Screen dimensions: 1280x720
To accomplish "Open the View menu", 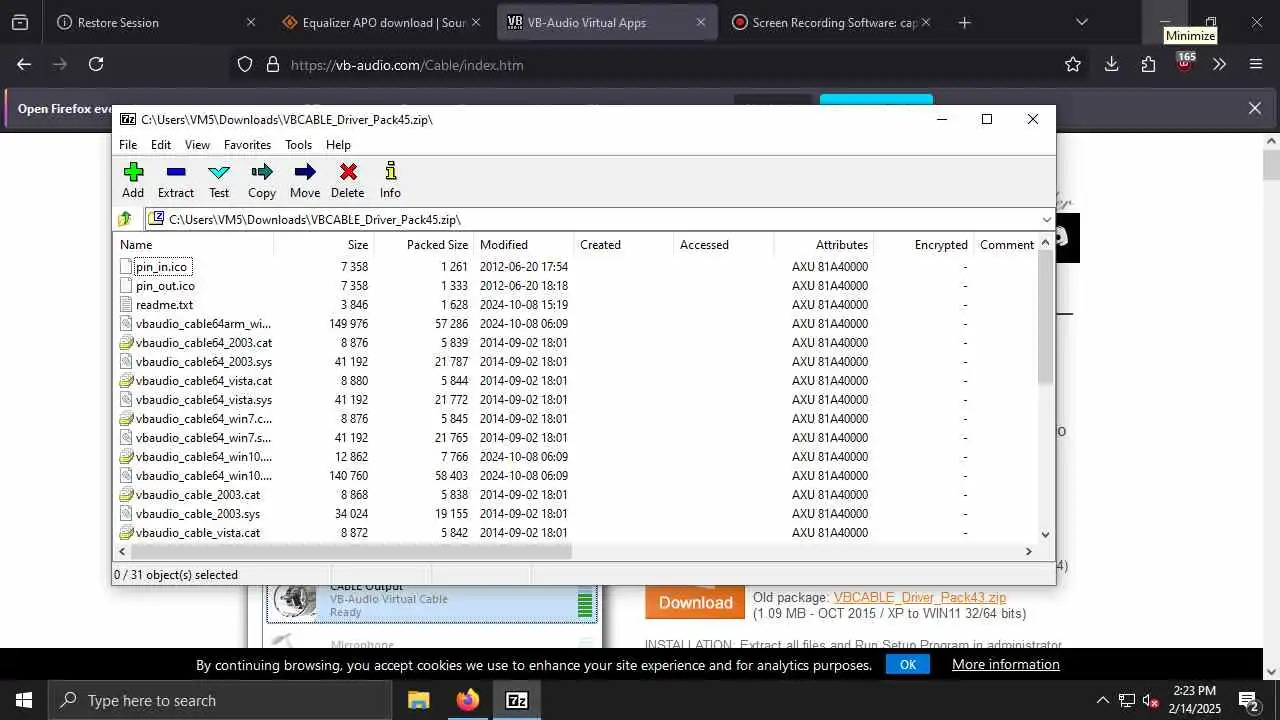I will 197,144.
